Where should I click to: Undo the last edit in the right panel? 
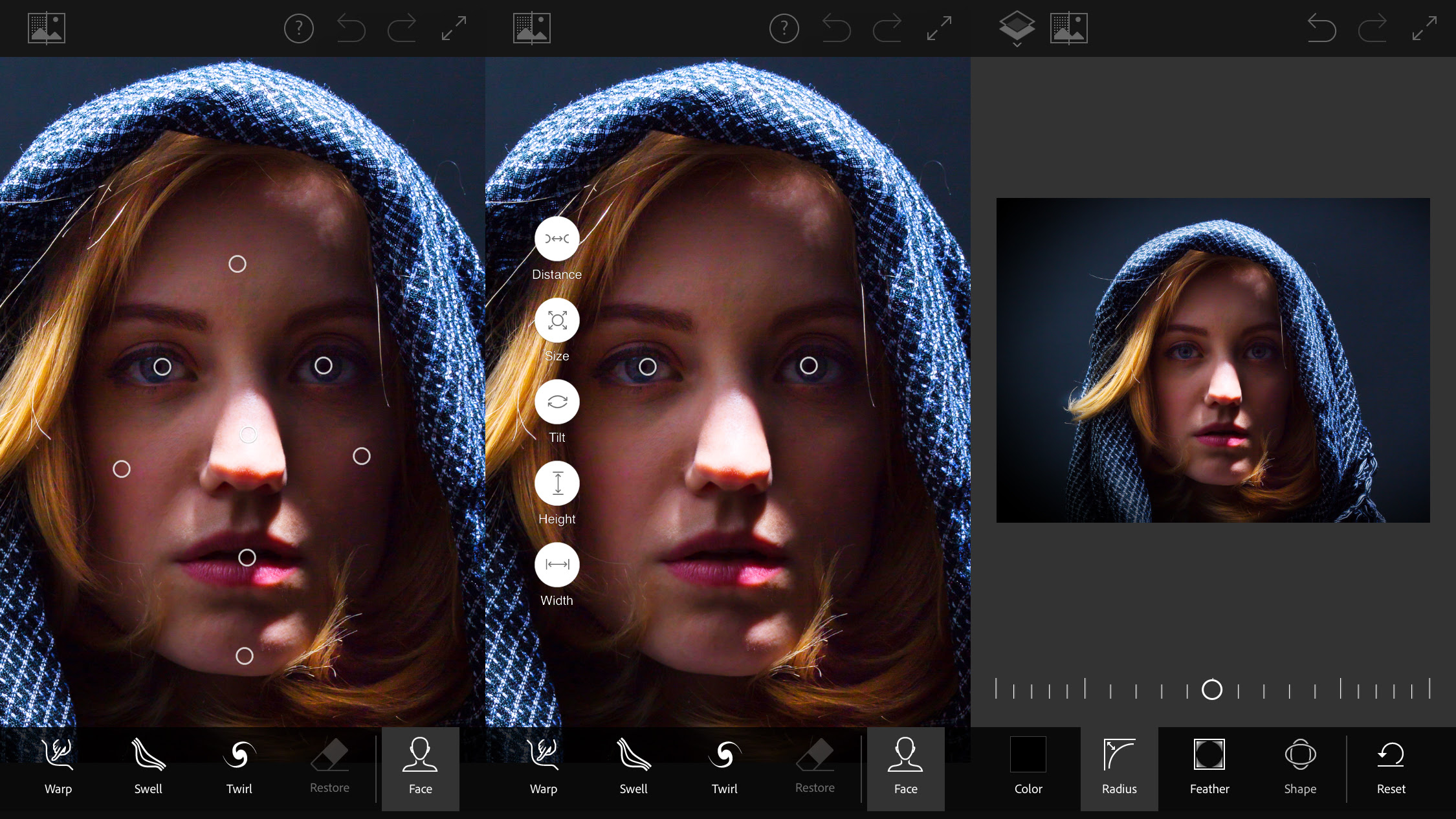[1321, 28]
